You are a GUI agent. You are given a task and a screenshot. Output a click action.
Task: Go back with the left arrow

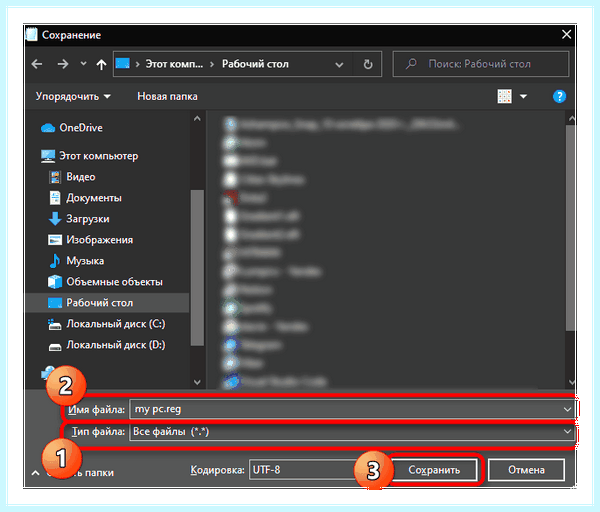(37, 64)
